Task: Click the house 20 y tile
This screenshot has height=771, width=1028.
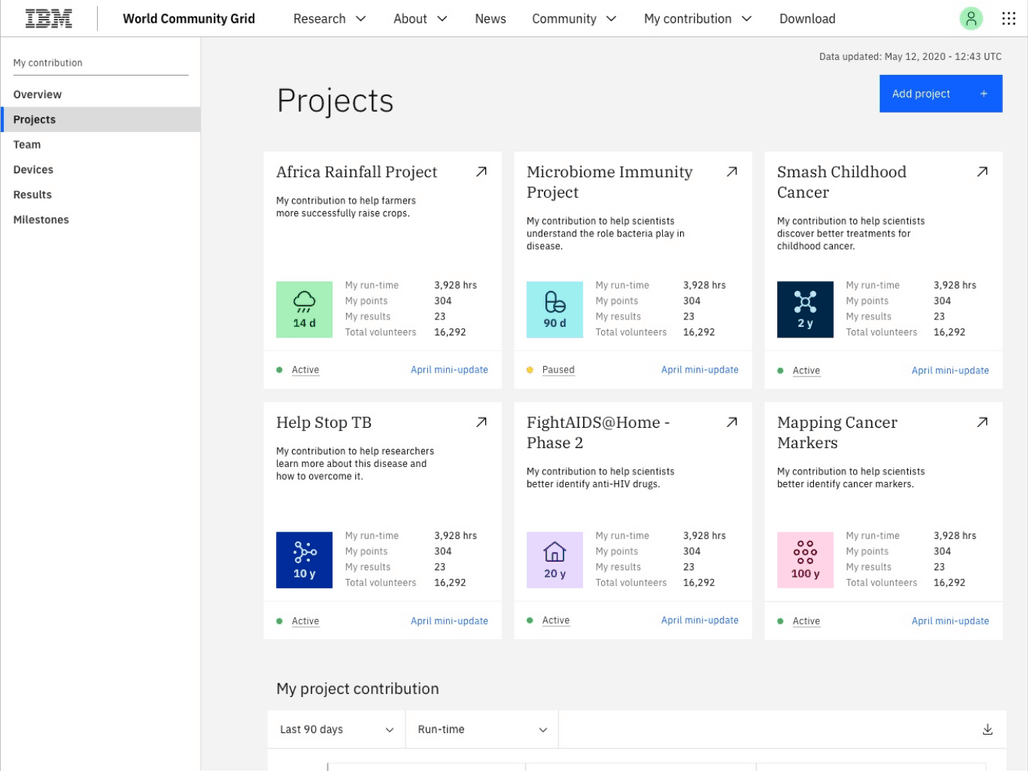Action: click(x=555, y=560)
